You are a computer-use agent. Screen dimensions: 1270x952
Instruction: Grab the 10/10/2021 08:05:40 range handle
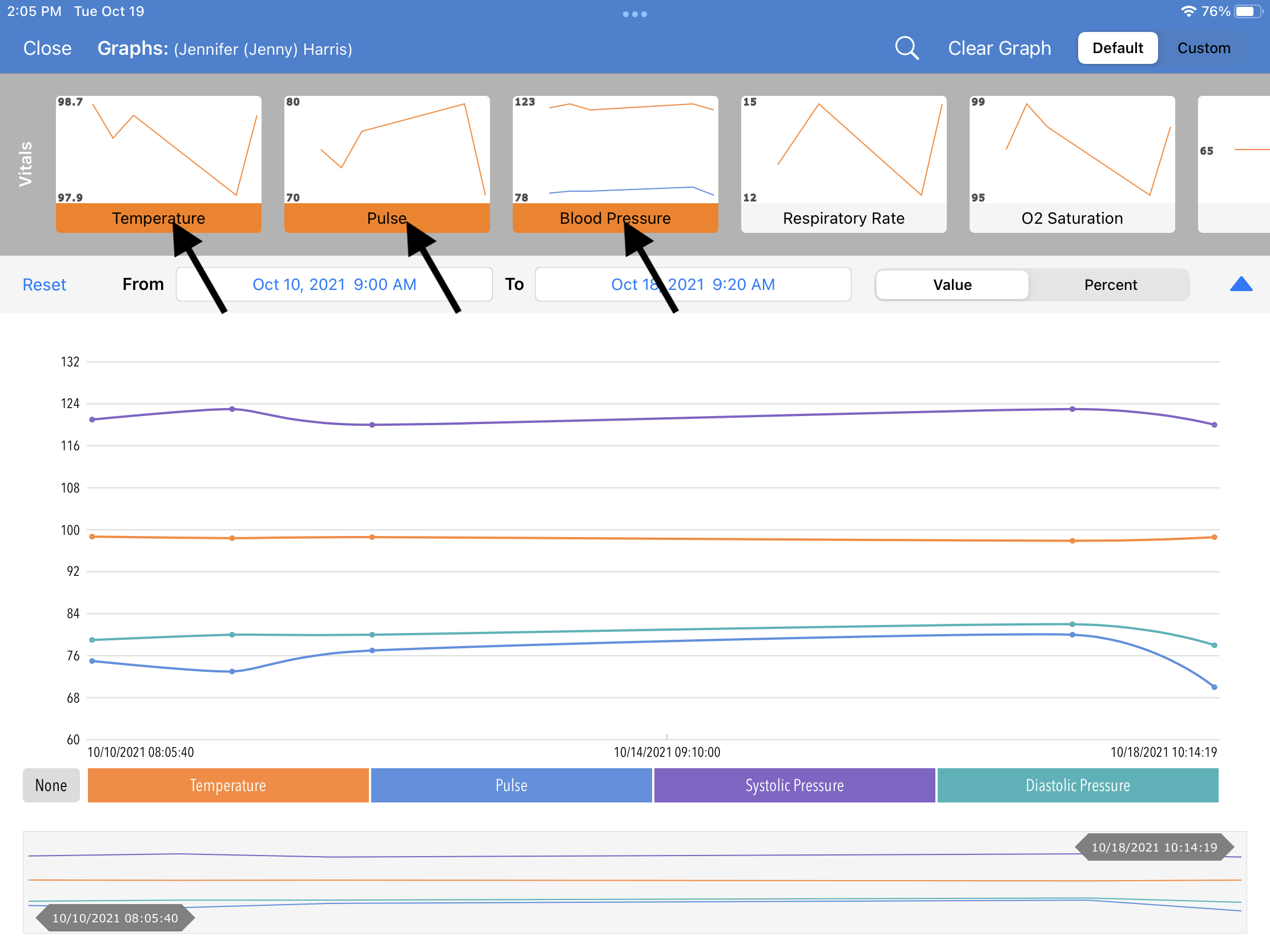pyautogui.click(x=115, y=918)
